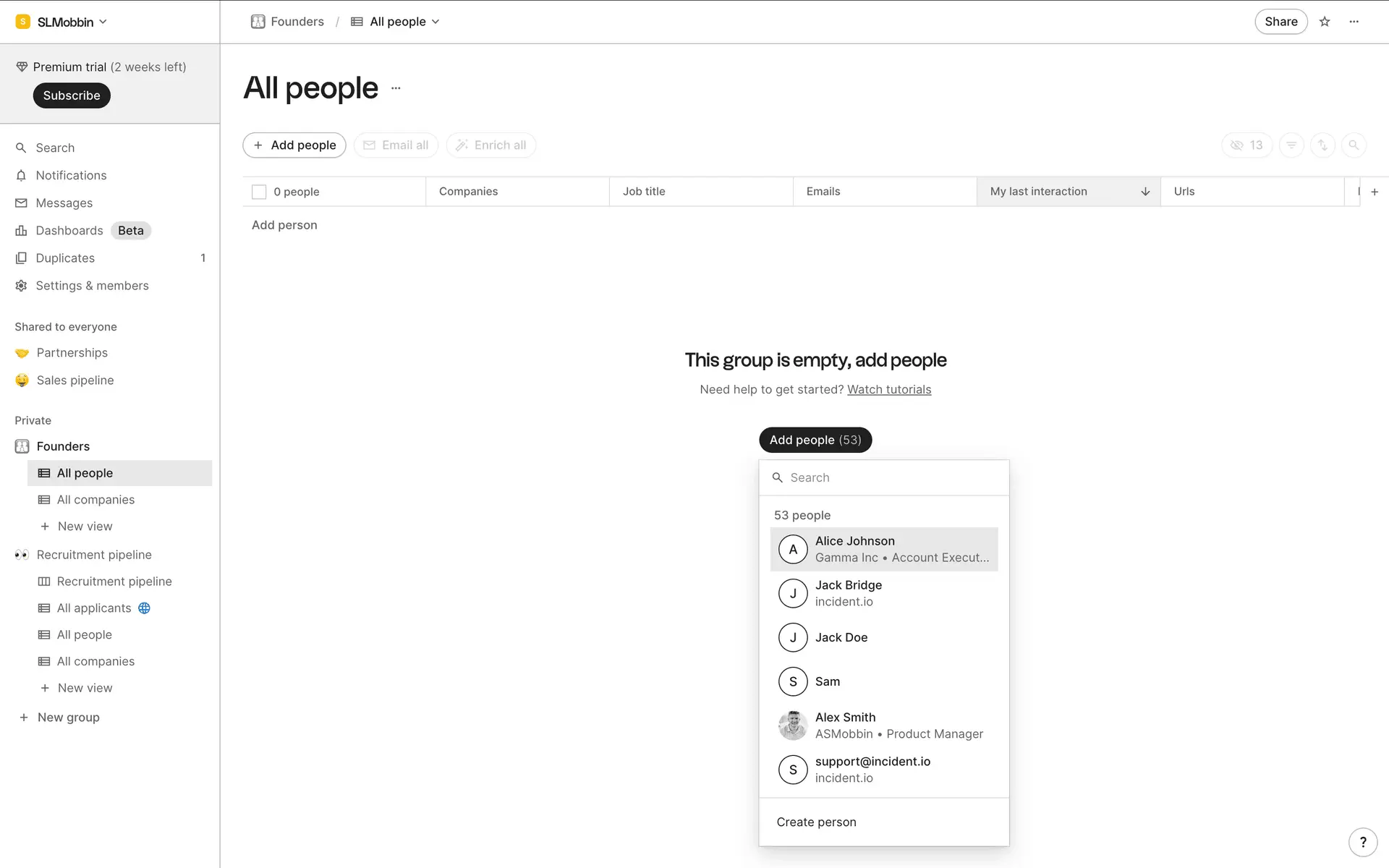Image resolution: width=1389 pixels, height=868 pixels.
Task: Toggle the 13 hidden columns button
Action: (x=1246, y=145)
